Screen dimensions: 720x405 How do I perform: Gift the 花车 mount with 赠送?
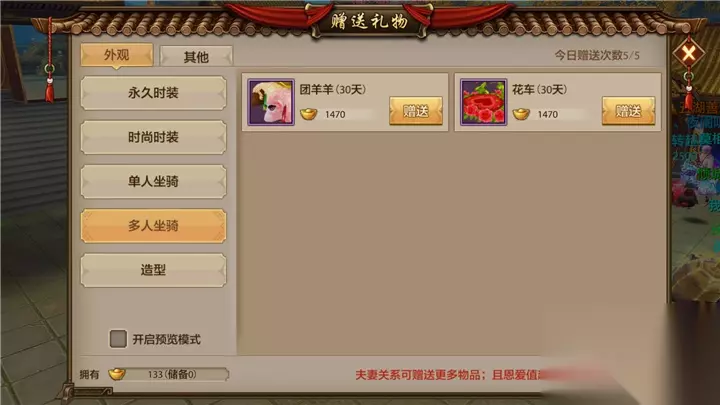[x=629, y=111]
